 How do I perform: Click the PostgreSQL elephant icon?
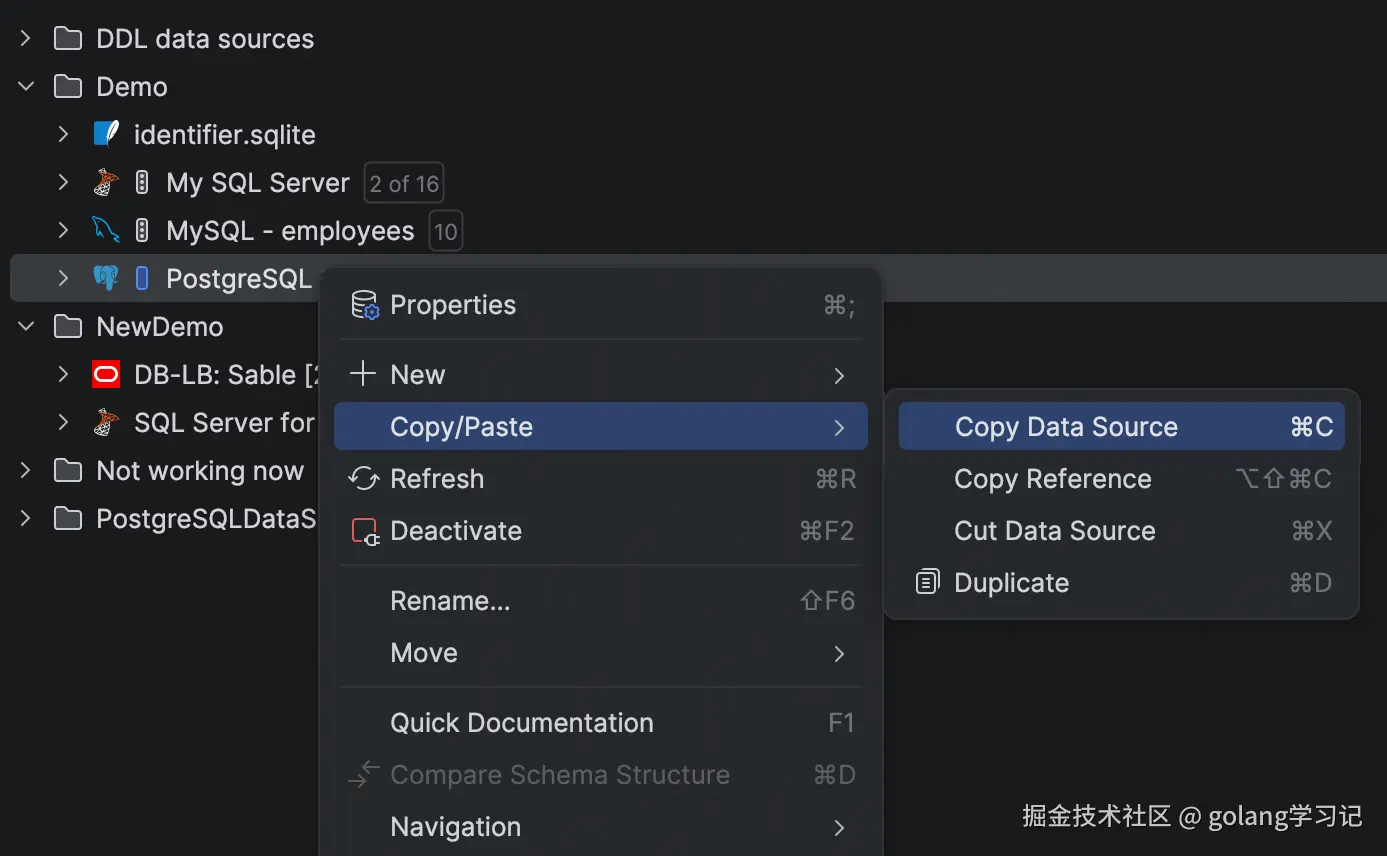106,279
